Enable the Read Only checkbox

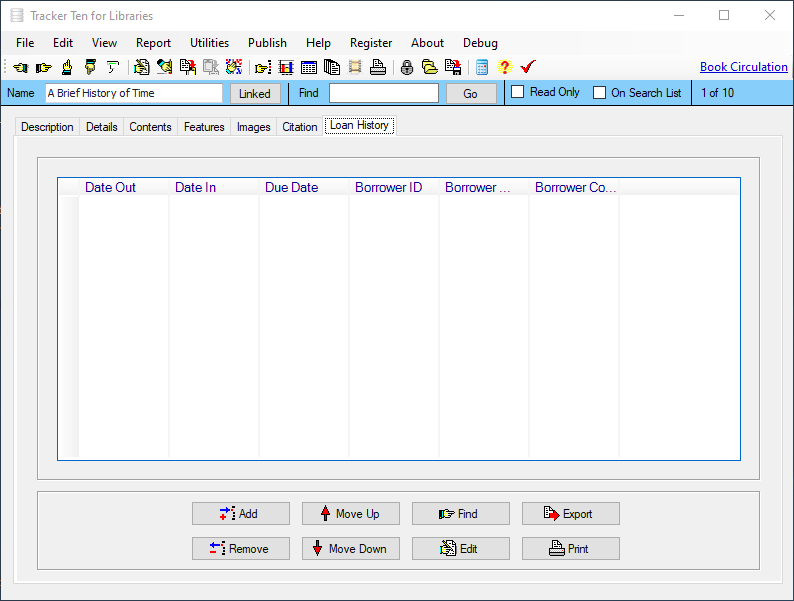[x=518, y=92]
